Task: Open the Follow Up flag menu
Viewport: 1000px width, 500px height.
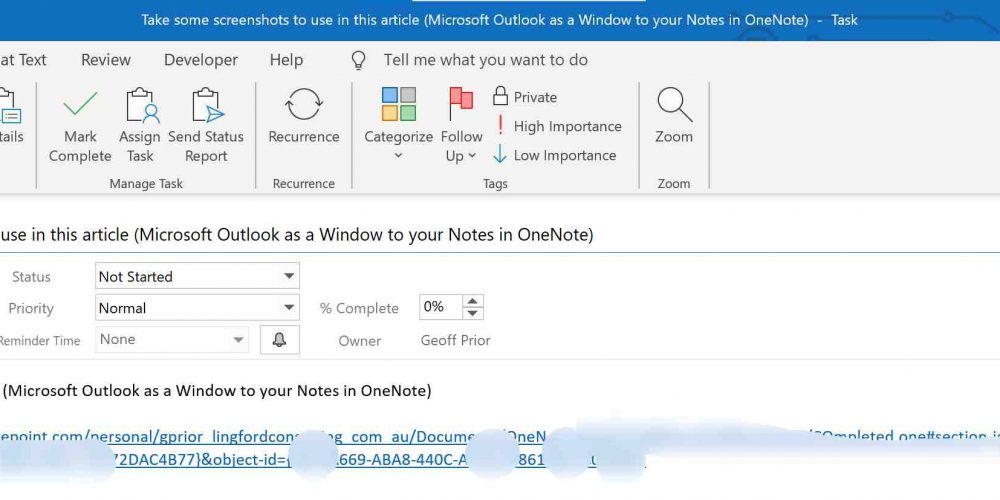Action: point(461,125)
